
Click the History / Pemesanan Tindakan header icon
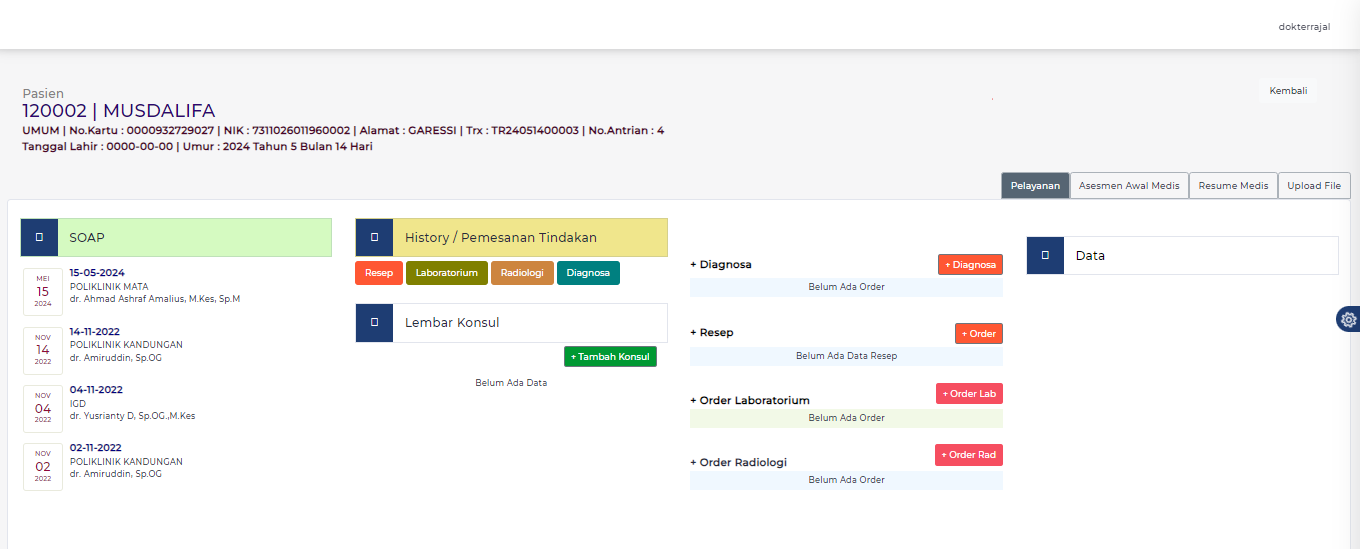coord(374,238)
